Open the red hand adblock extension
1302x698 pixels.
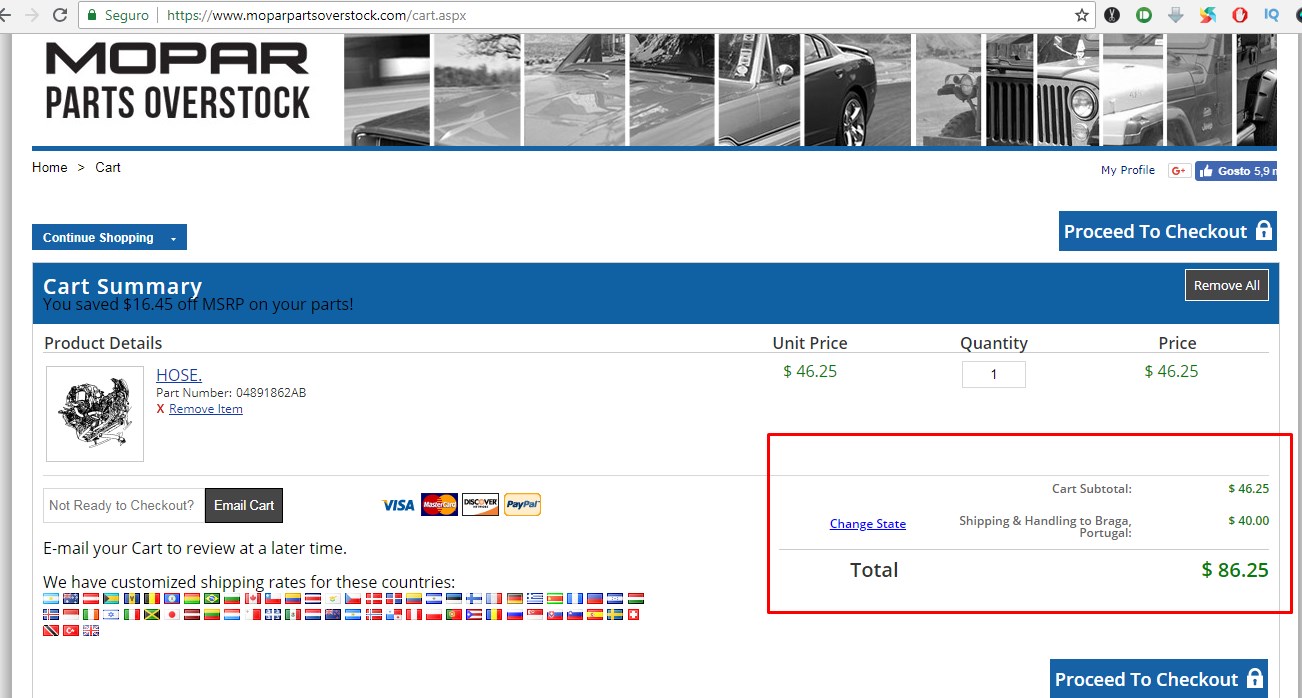pos(1240,15)
